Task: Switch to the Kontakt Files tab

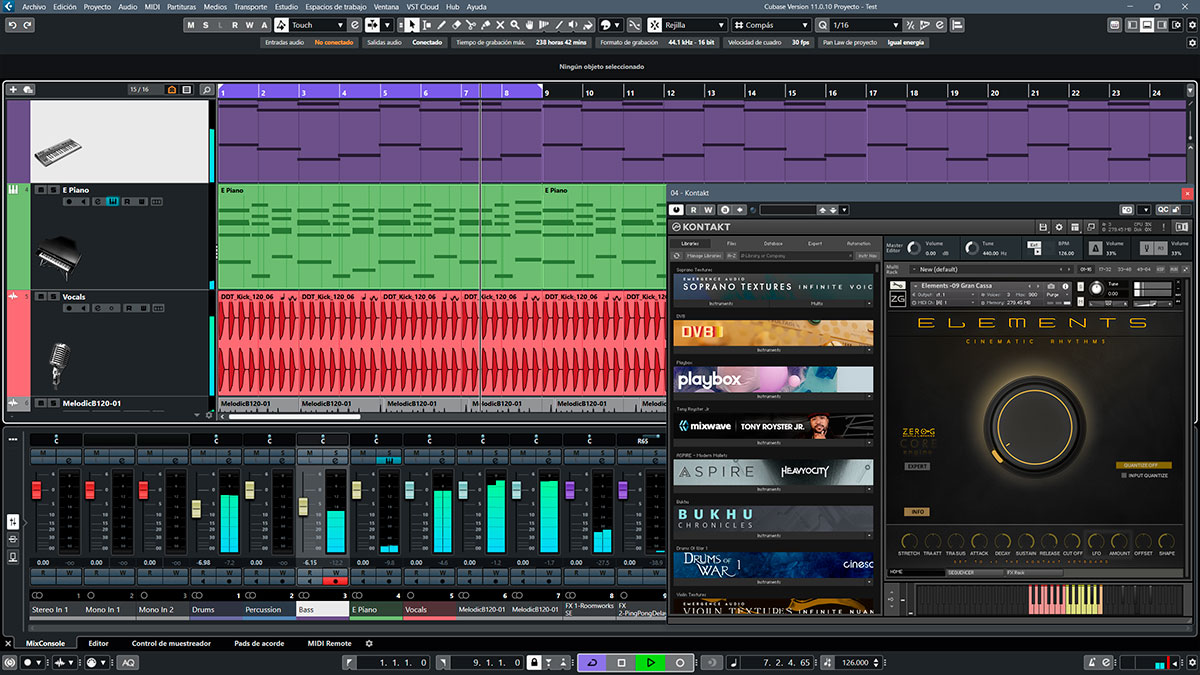Action: pyautogui.click(x=731, y=244)
